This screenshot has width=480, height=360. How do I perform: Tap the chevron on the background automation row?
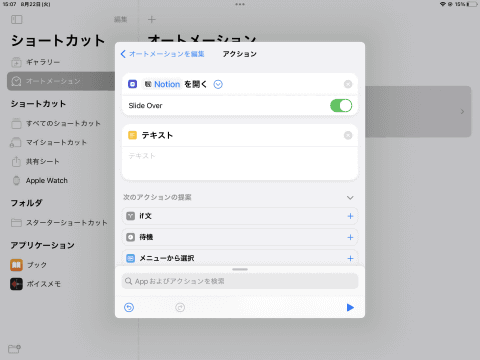pos(462,112)
